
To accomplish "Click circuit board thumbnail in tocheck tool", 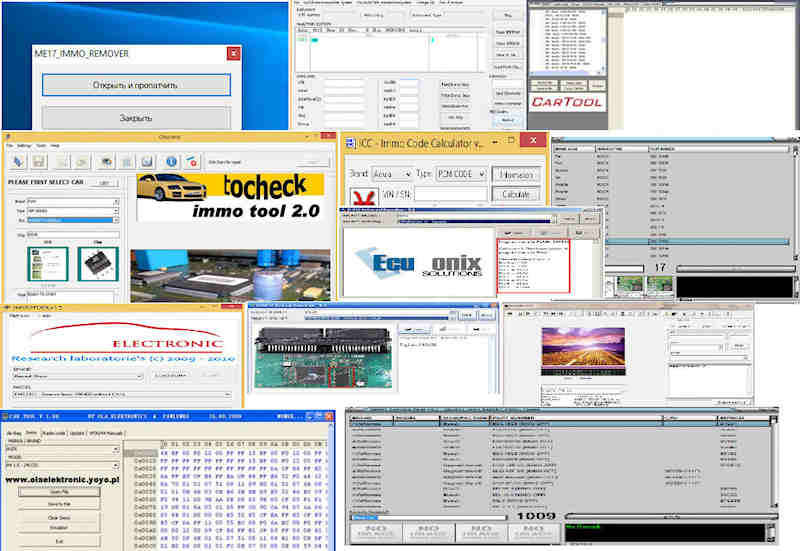I will (x=47, y=264).
